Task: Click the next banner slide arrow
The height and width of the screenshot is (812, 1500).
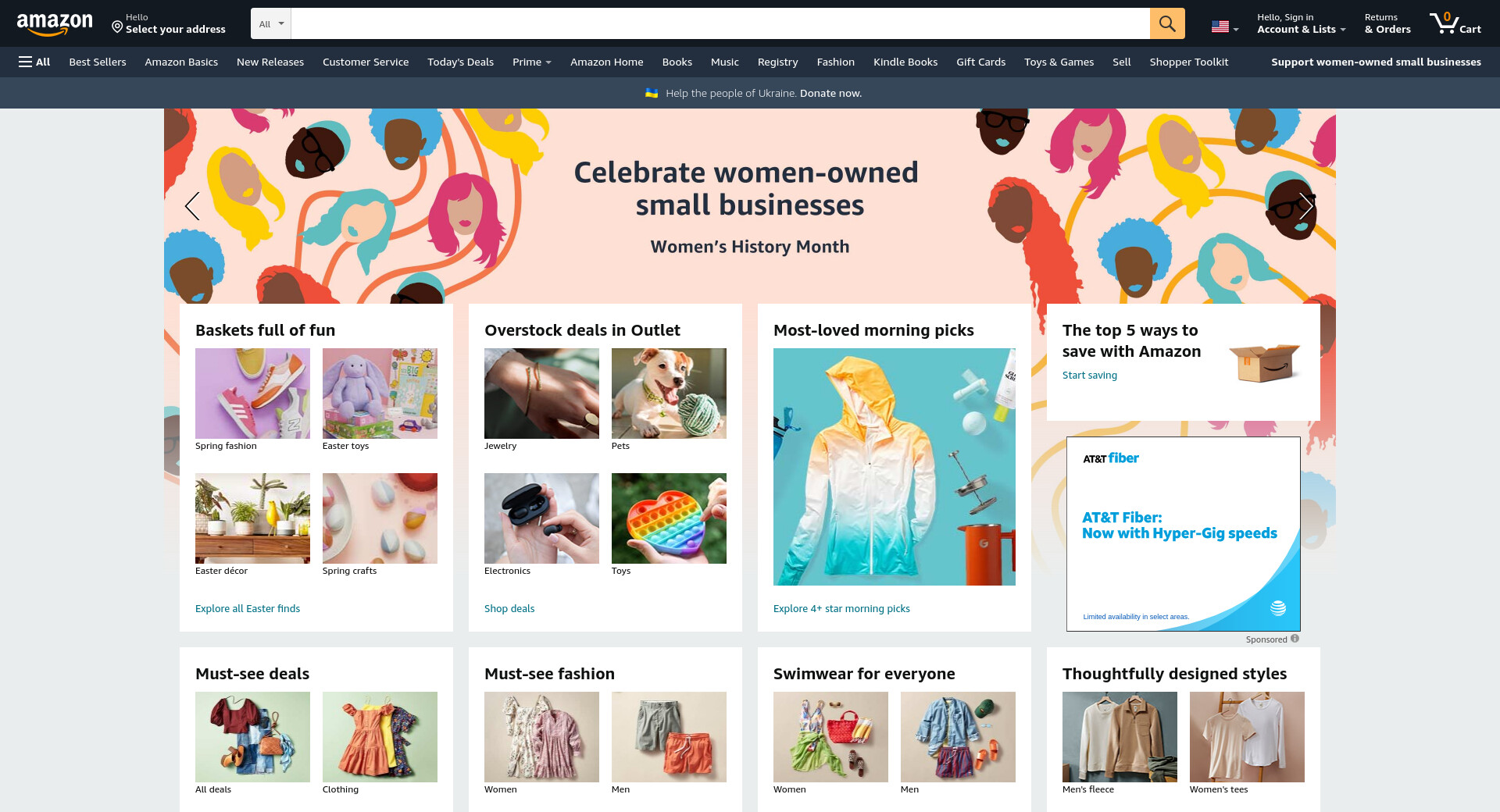Action: point(1306,206)
